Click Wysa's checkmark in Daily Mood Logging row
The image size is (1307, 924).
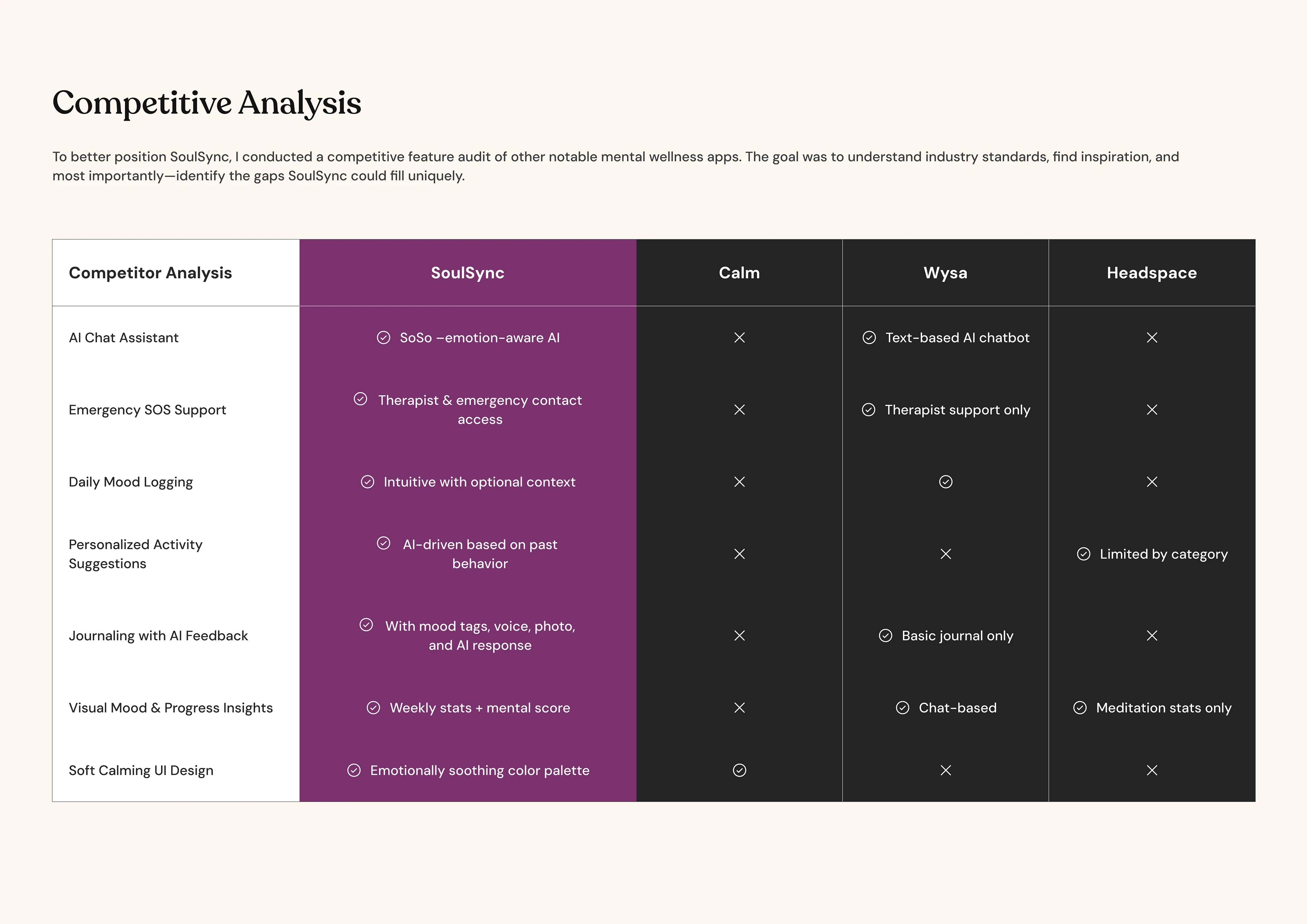tap(946, 482)
